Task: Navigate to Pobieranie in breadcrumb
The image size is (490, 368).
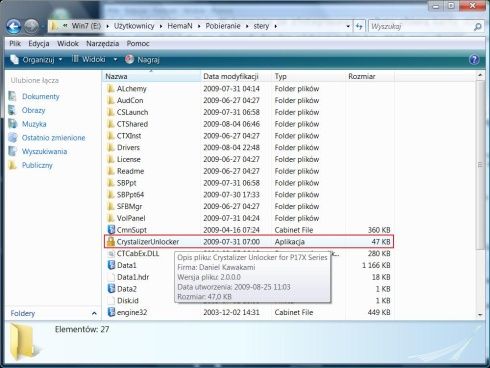Action: [x=223, y=26]
